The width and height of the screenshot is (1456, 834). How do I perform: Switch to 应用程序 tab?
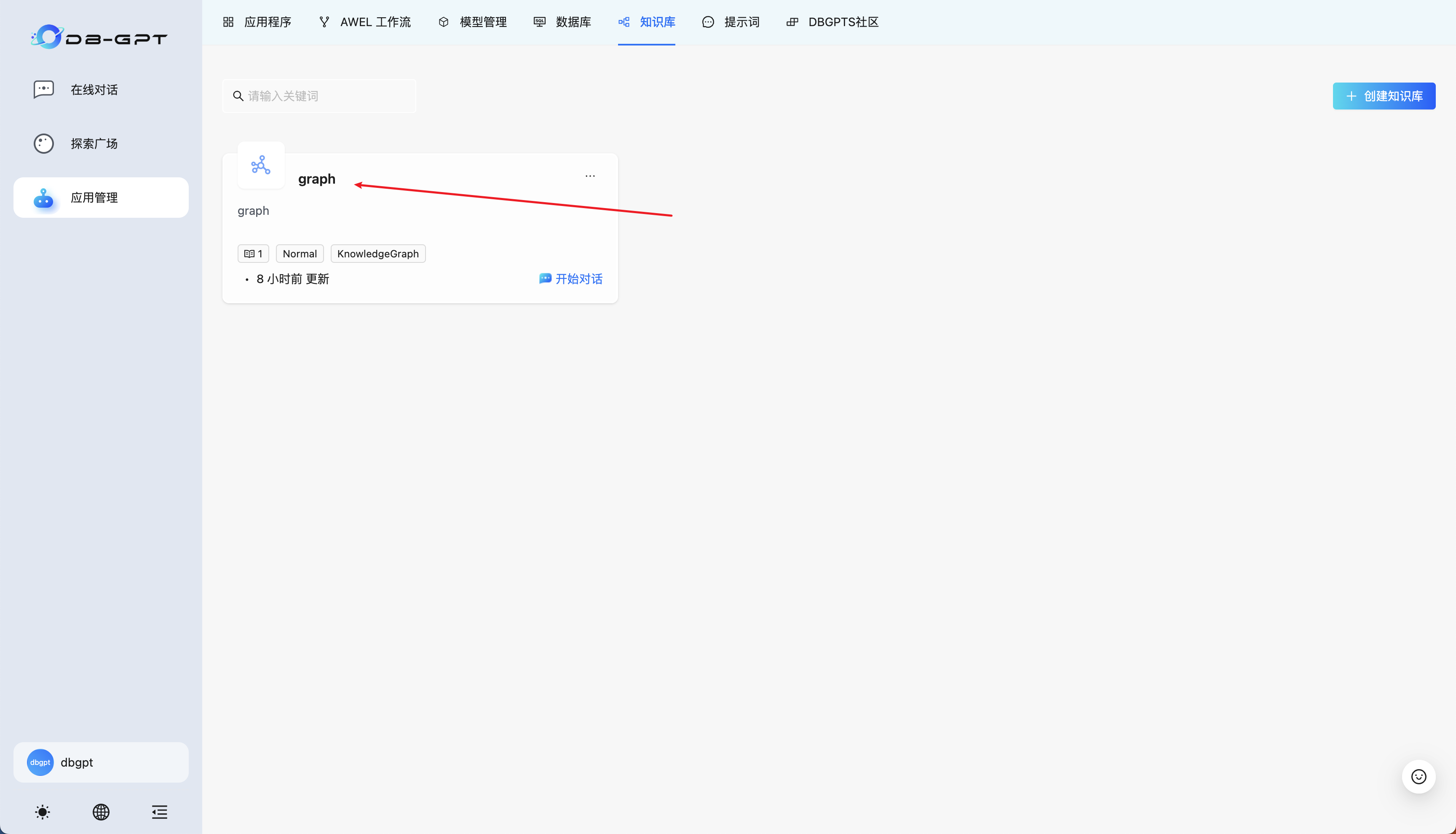pyautogui.click(x=257, y=22)
